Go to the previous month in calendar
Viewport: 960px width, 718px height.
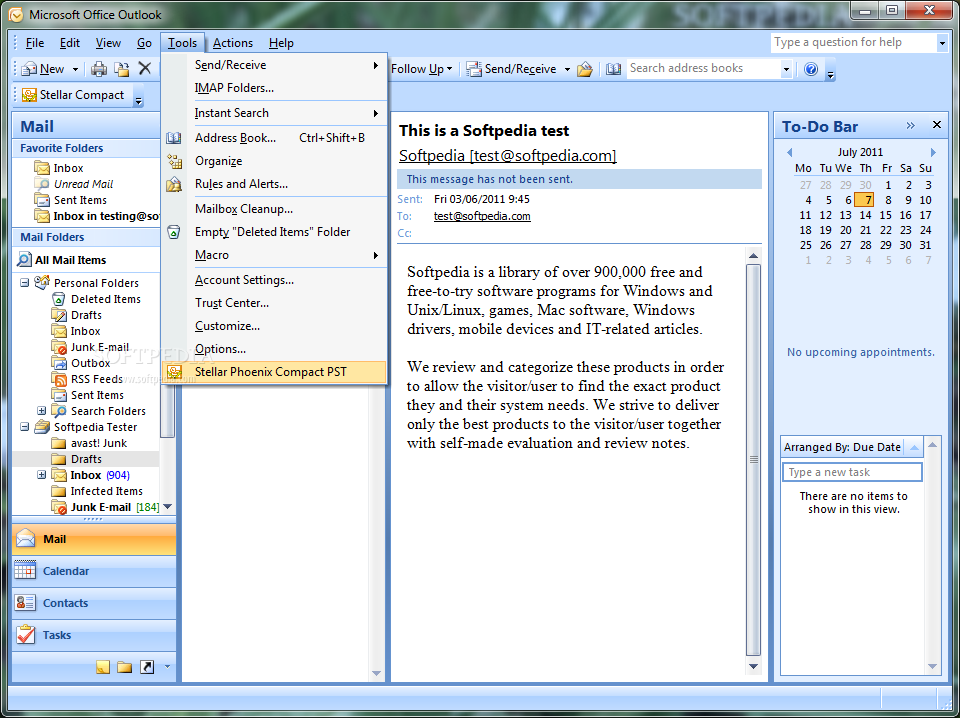[x=789, y=152]
